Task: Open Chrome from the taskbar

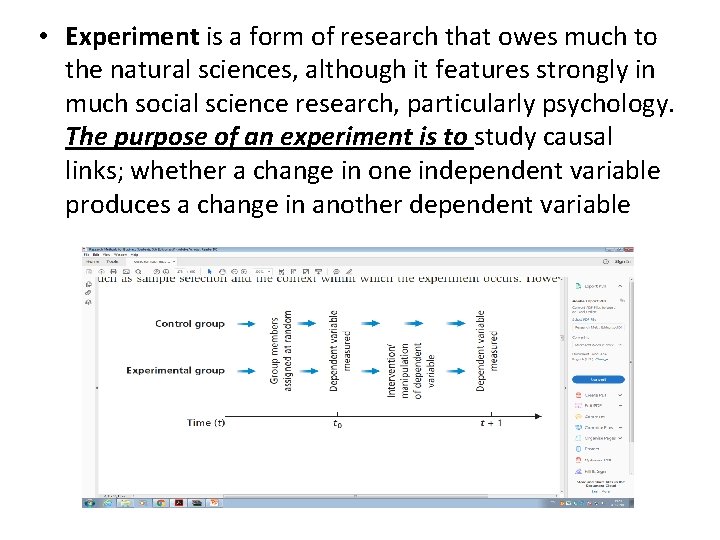Action: (x=161, y=503)
